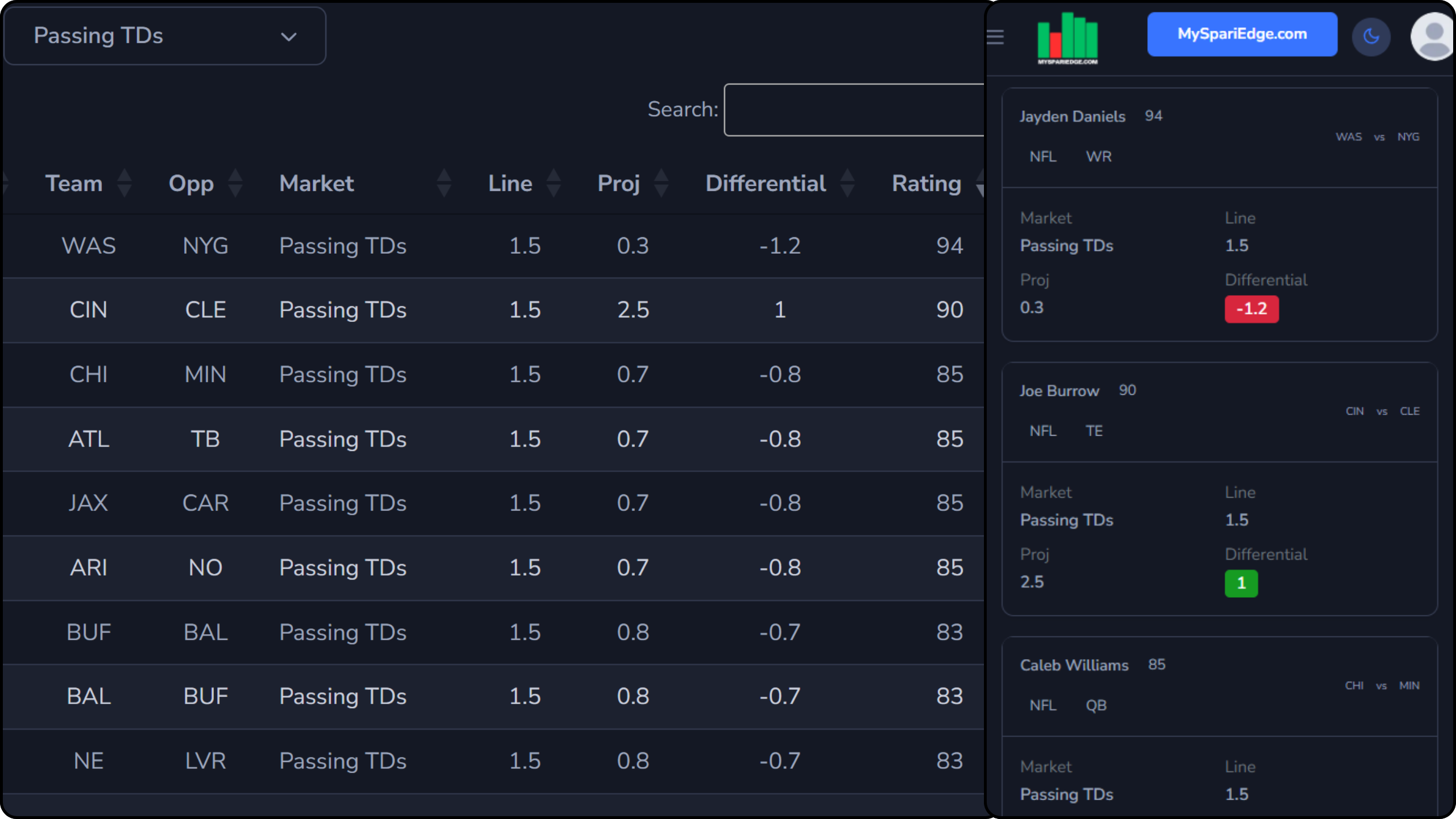This screenshot has height=819, width=1456.
Task: Sort by Market column arrows
Action: [444, 183]
